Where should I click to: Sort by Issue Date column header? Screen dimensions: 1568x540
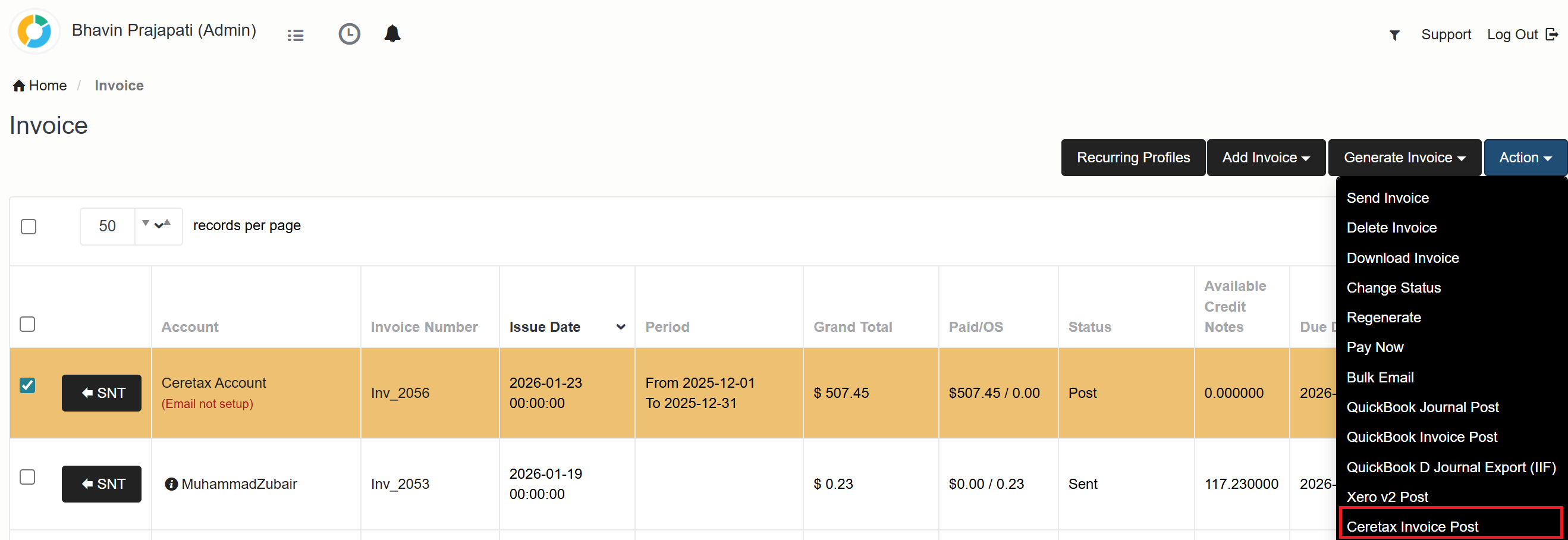tap(545, 327)
